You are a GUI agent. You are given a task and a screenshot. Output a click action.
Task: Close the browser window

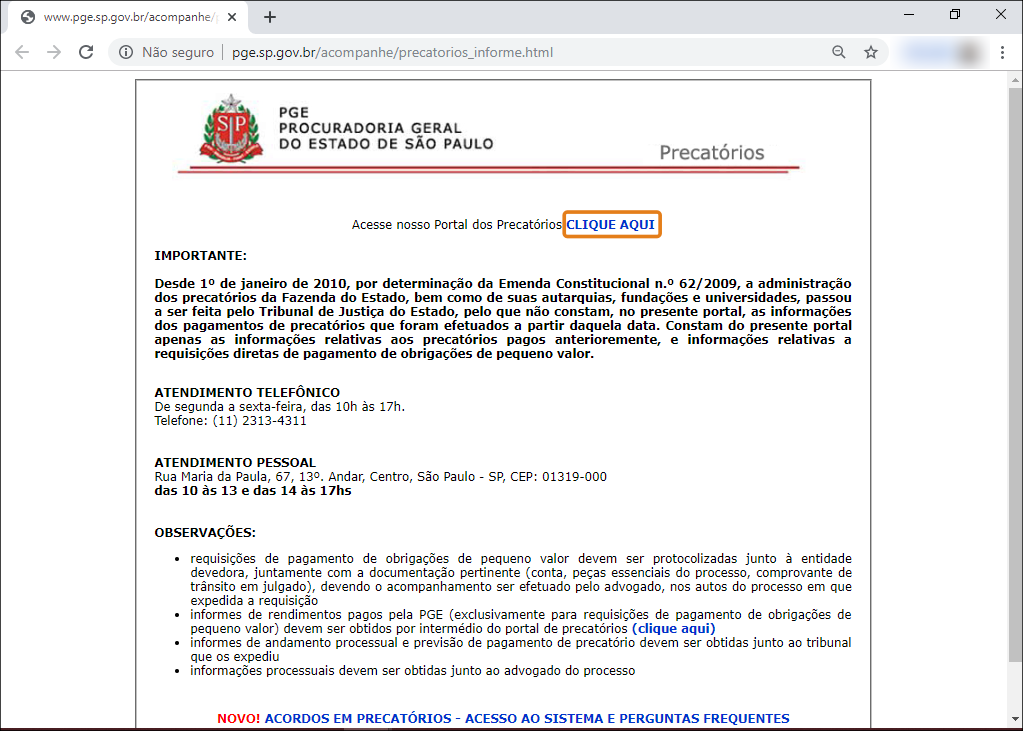click(x=1001, y=14)
